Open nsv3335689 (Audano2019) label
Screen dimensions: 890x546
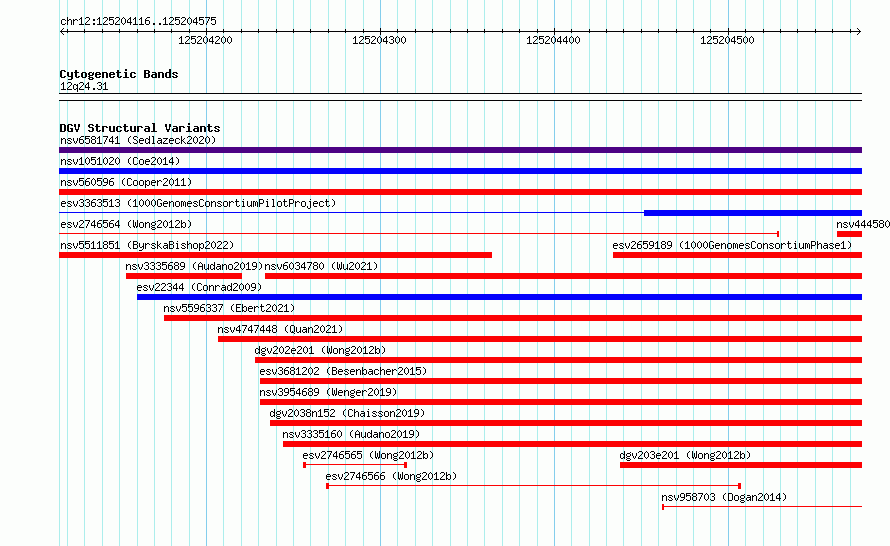coord(194,266)
